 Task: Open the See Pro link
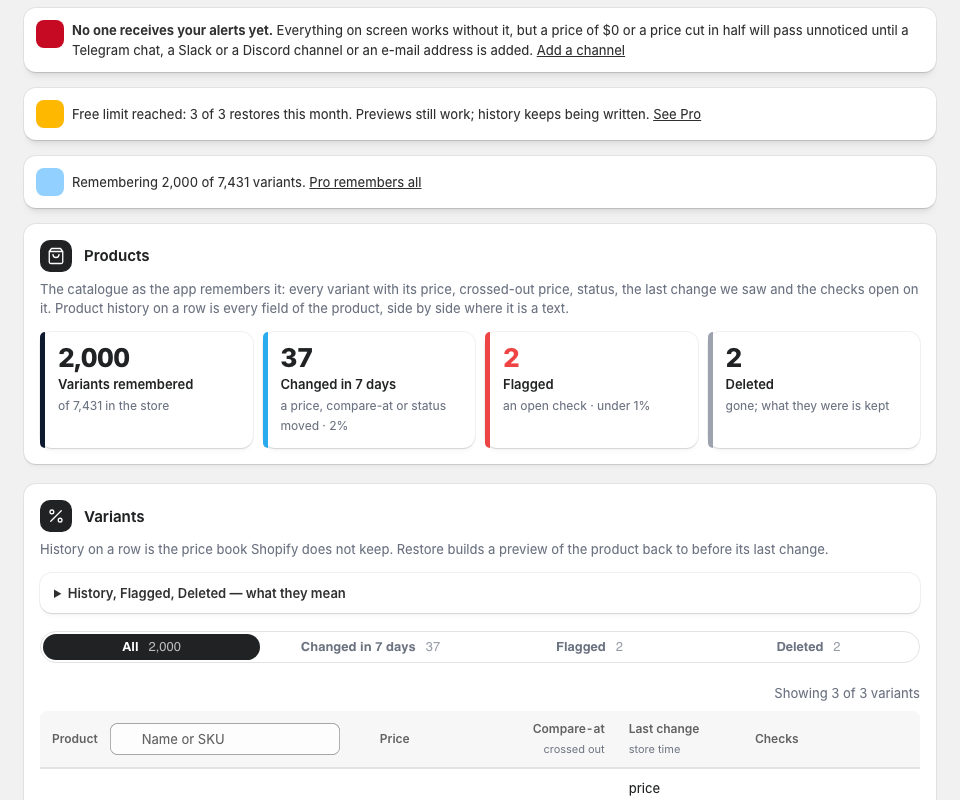(677, 114)
